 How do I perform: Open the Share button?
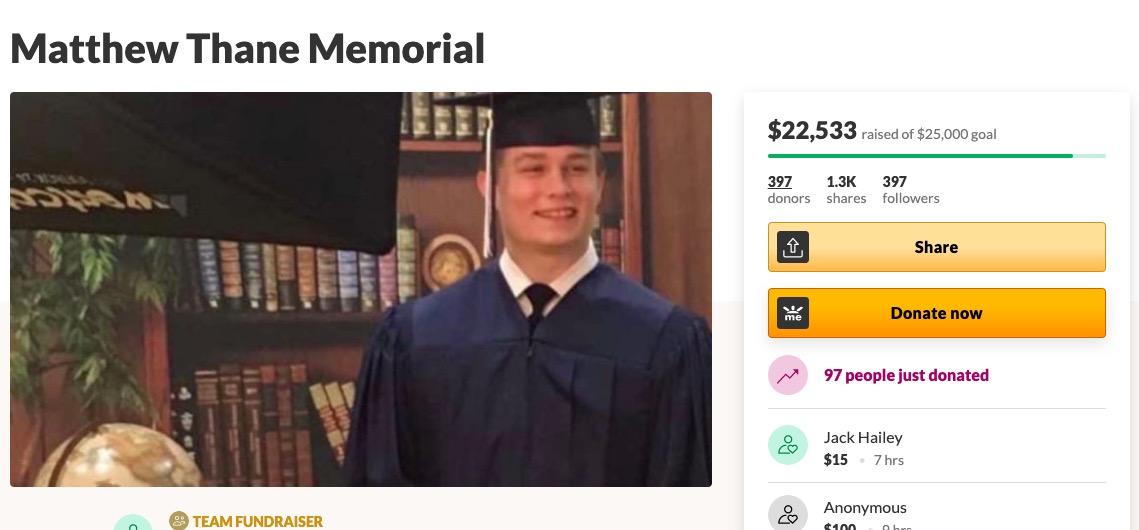point(936,247)
